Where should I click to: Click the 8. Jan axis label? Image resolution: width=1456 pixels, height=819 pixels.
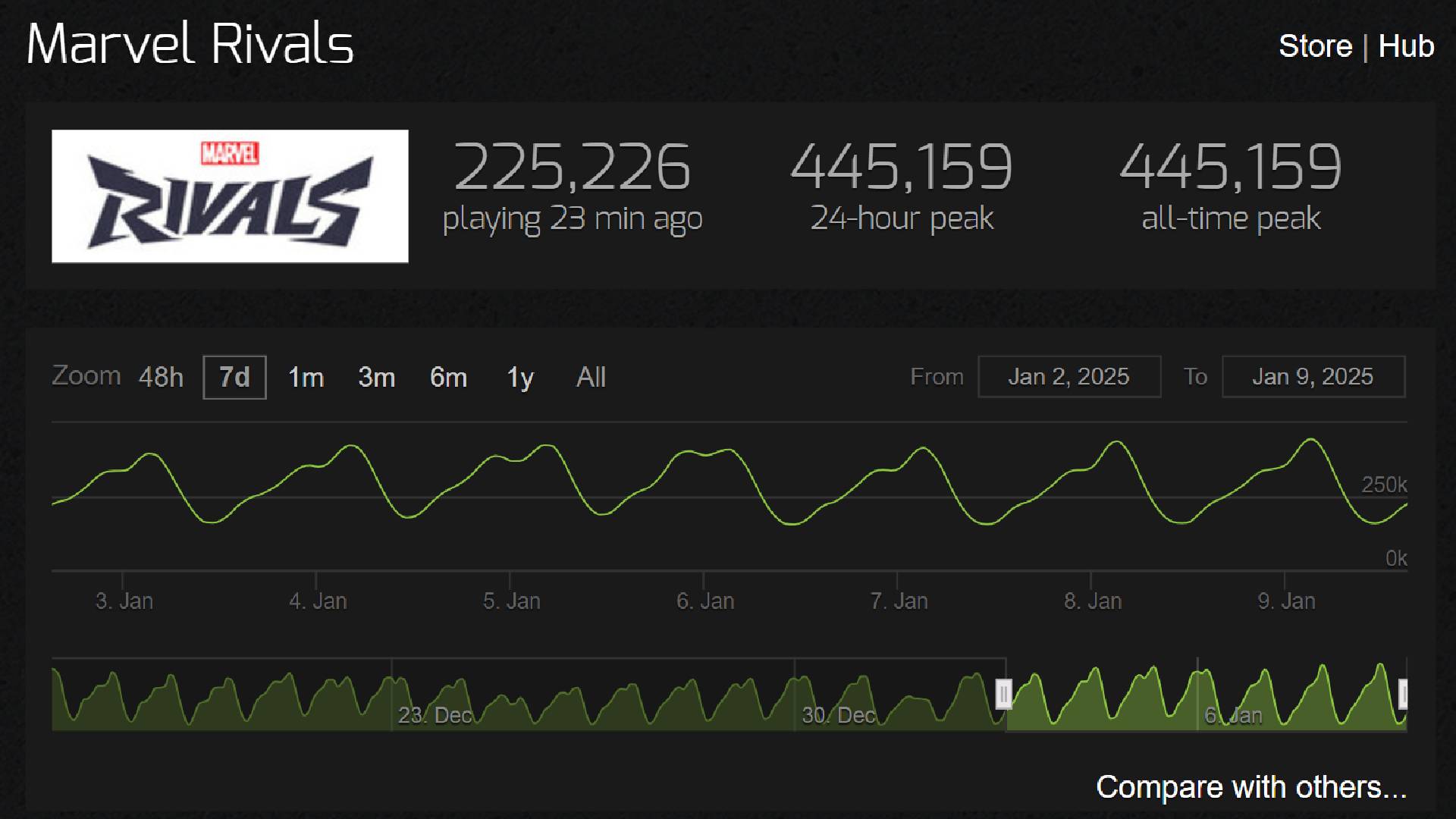pyautogui.click(x=1093, y=601)
